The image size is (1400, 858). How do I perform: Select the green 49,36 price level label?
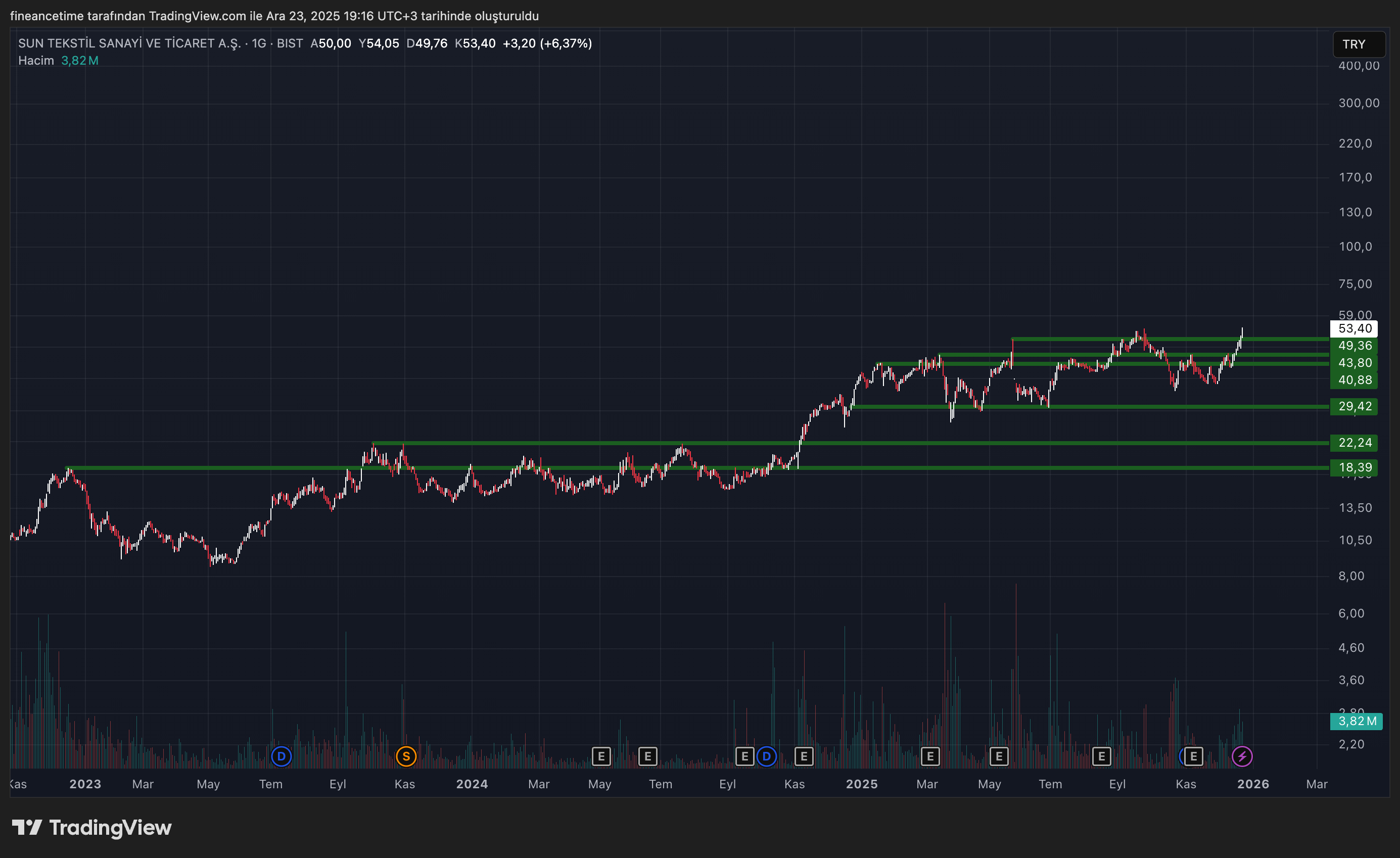1354,346
